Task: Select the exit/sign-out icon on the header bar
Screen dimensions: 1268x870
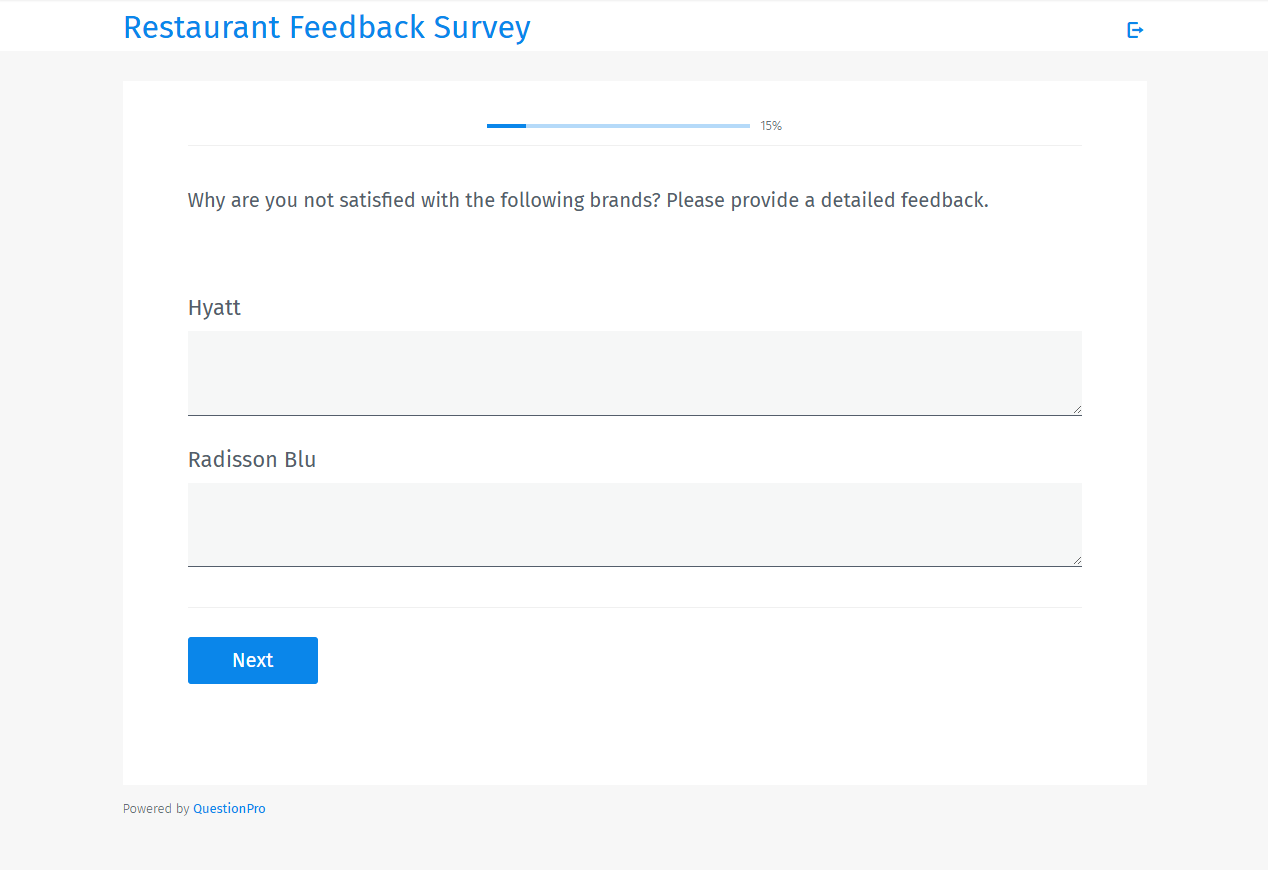Action: point(1135,30)
